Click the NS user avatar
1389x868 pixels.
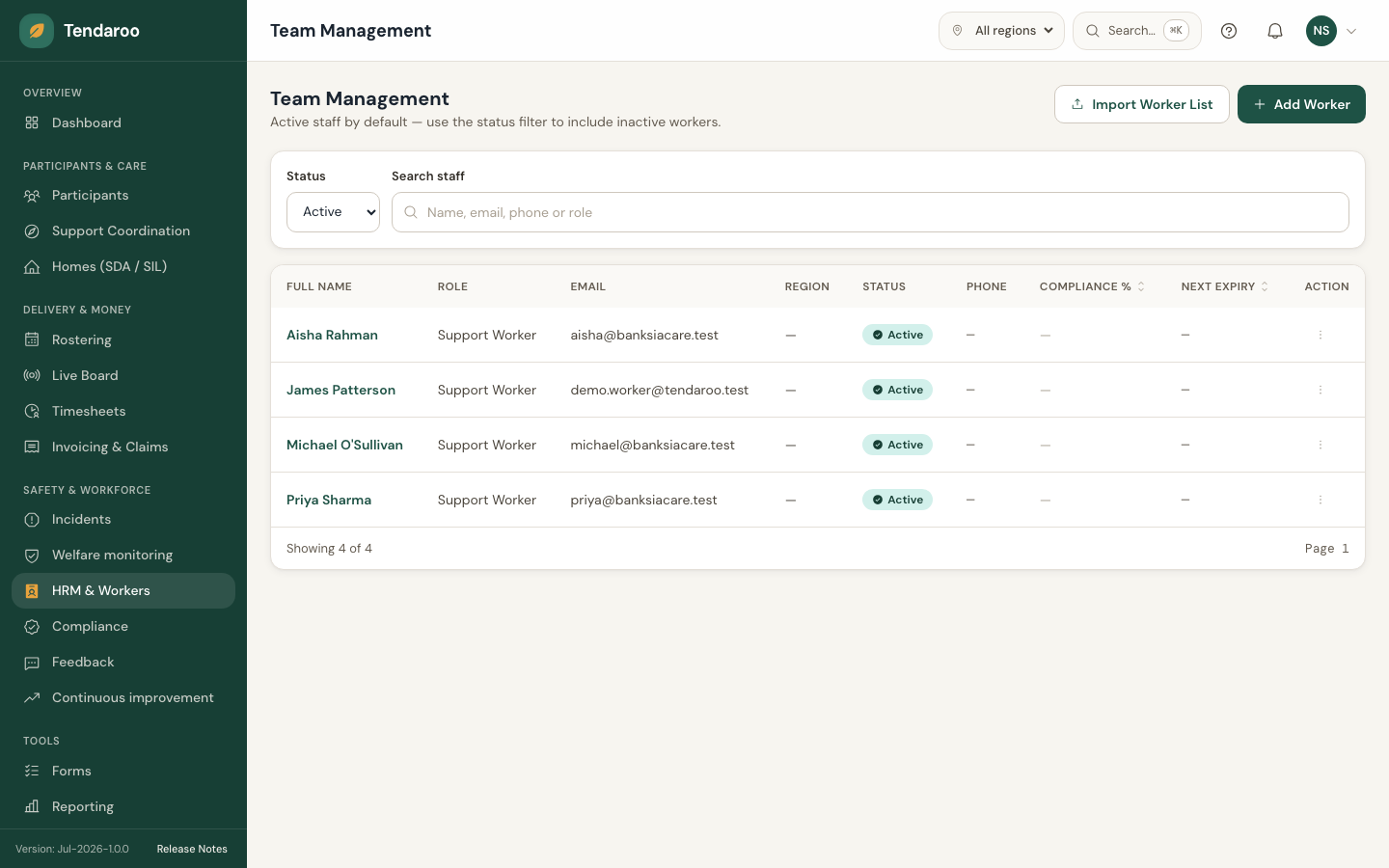1321,31
